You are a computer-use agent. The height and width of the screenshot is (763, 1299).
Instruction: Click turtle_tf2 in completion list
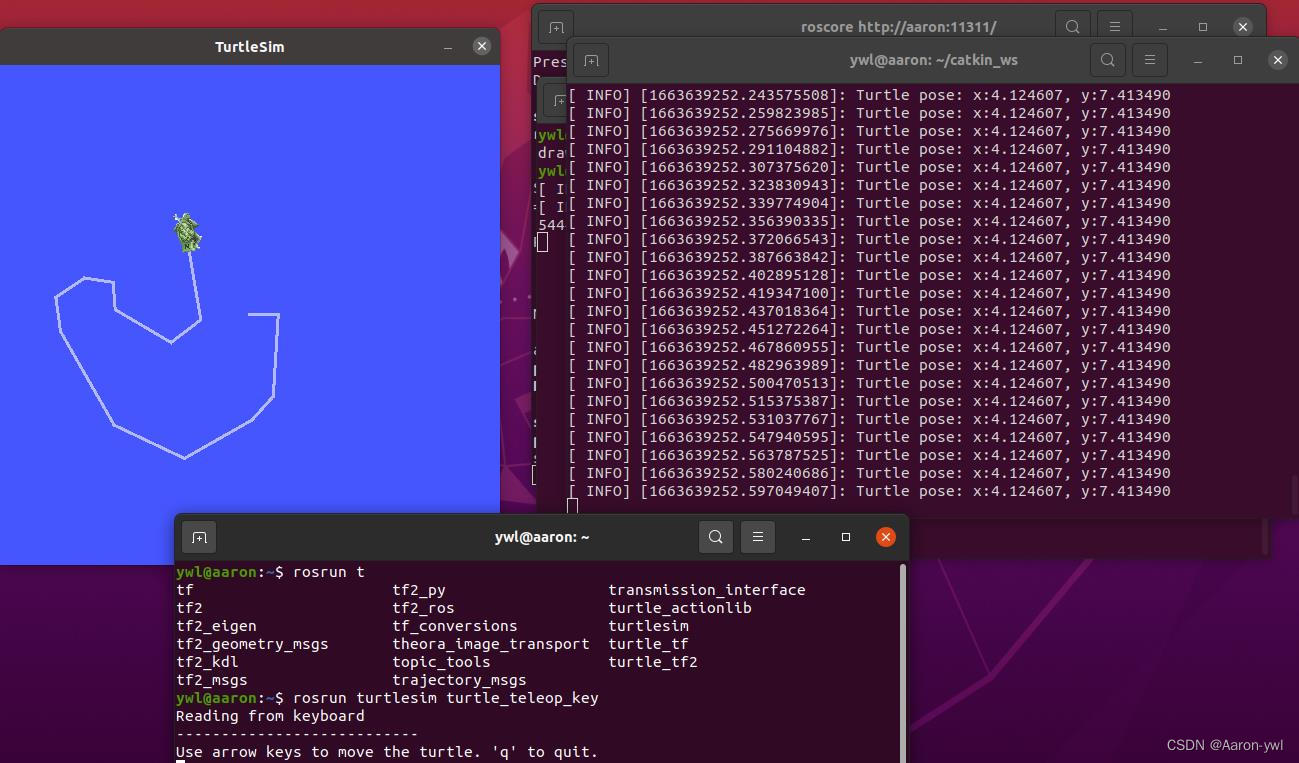[653, 662]
